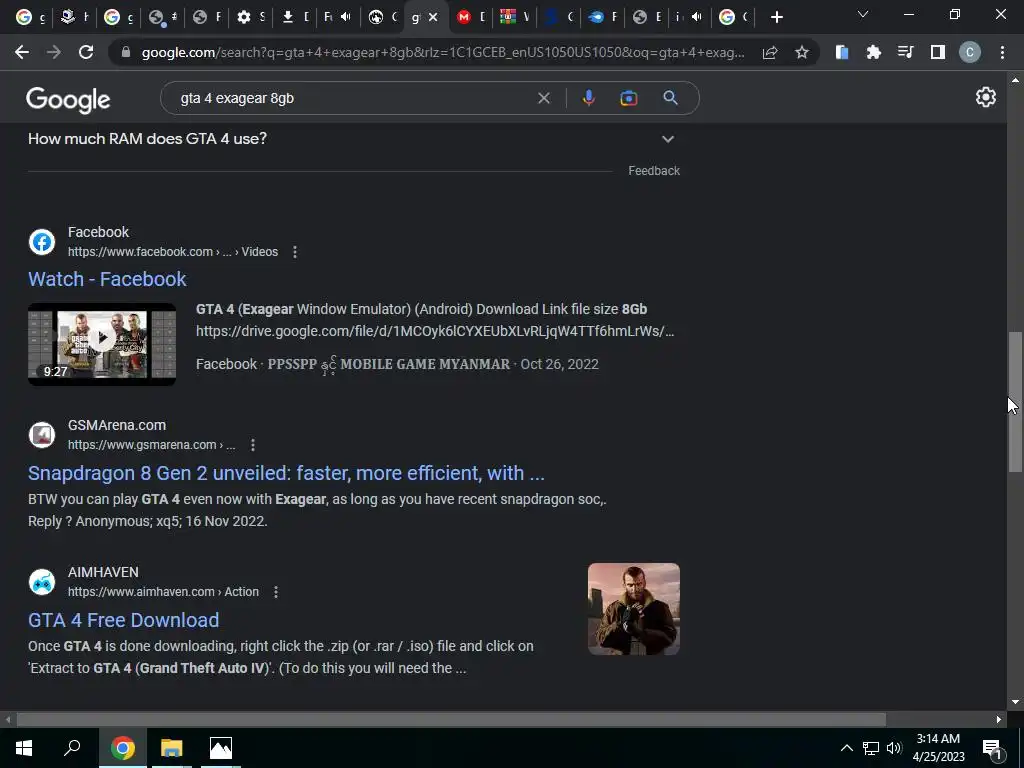Switch to the WinRAR tab
1024x768 pixels.
click(x=513, y=17)
